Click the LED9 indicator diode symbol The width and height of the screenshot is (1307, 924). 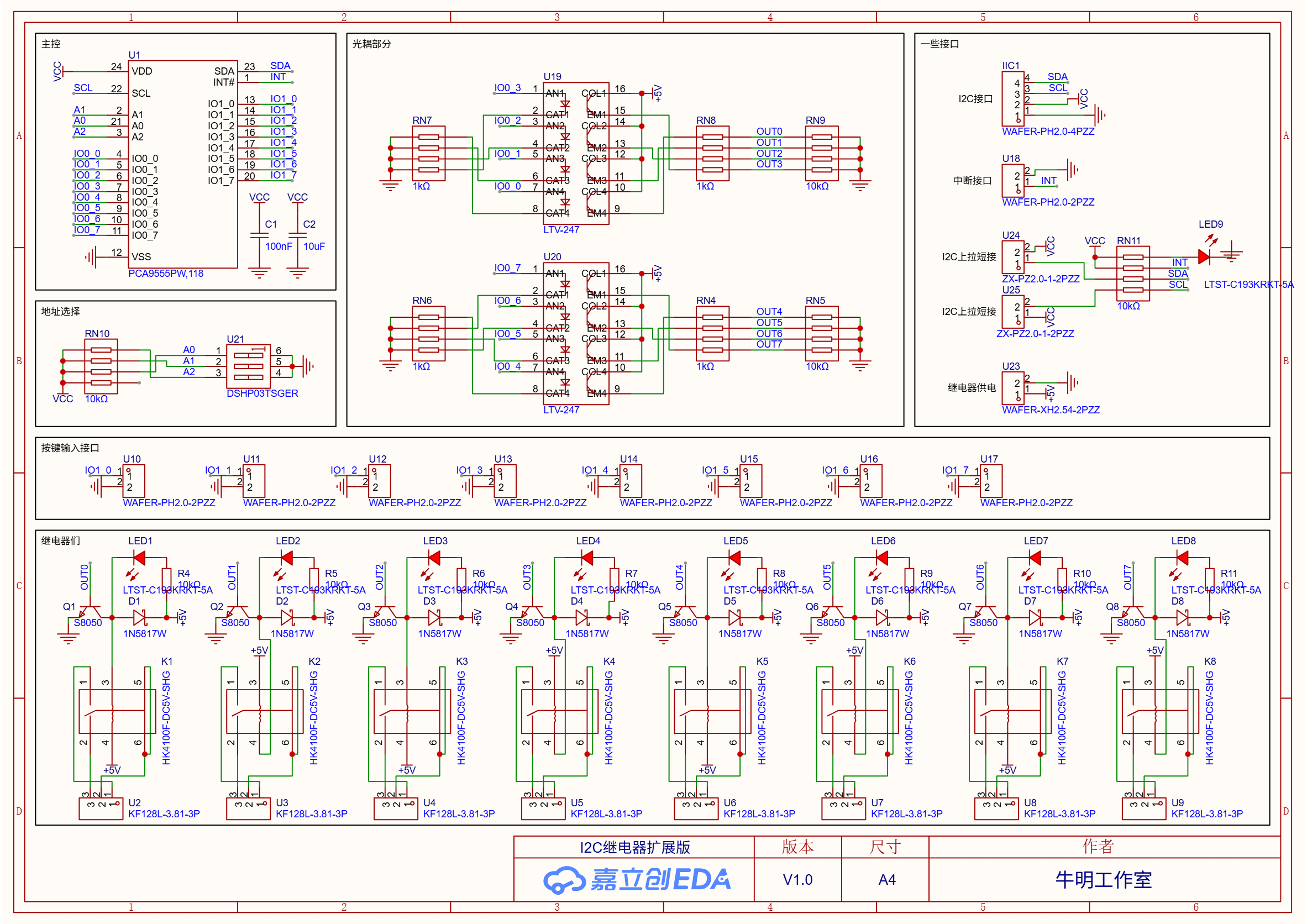pos(1204,257)
